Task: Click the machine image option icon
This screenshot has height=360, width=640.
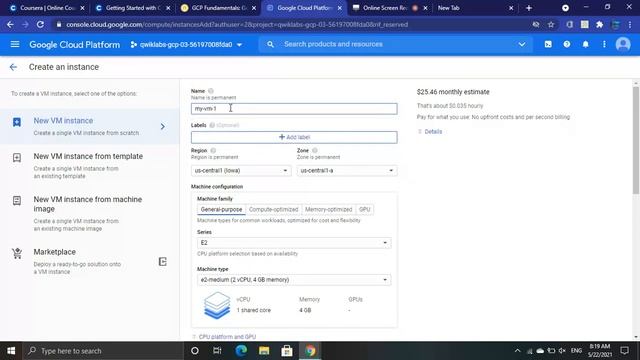Action: [17, 200]
